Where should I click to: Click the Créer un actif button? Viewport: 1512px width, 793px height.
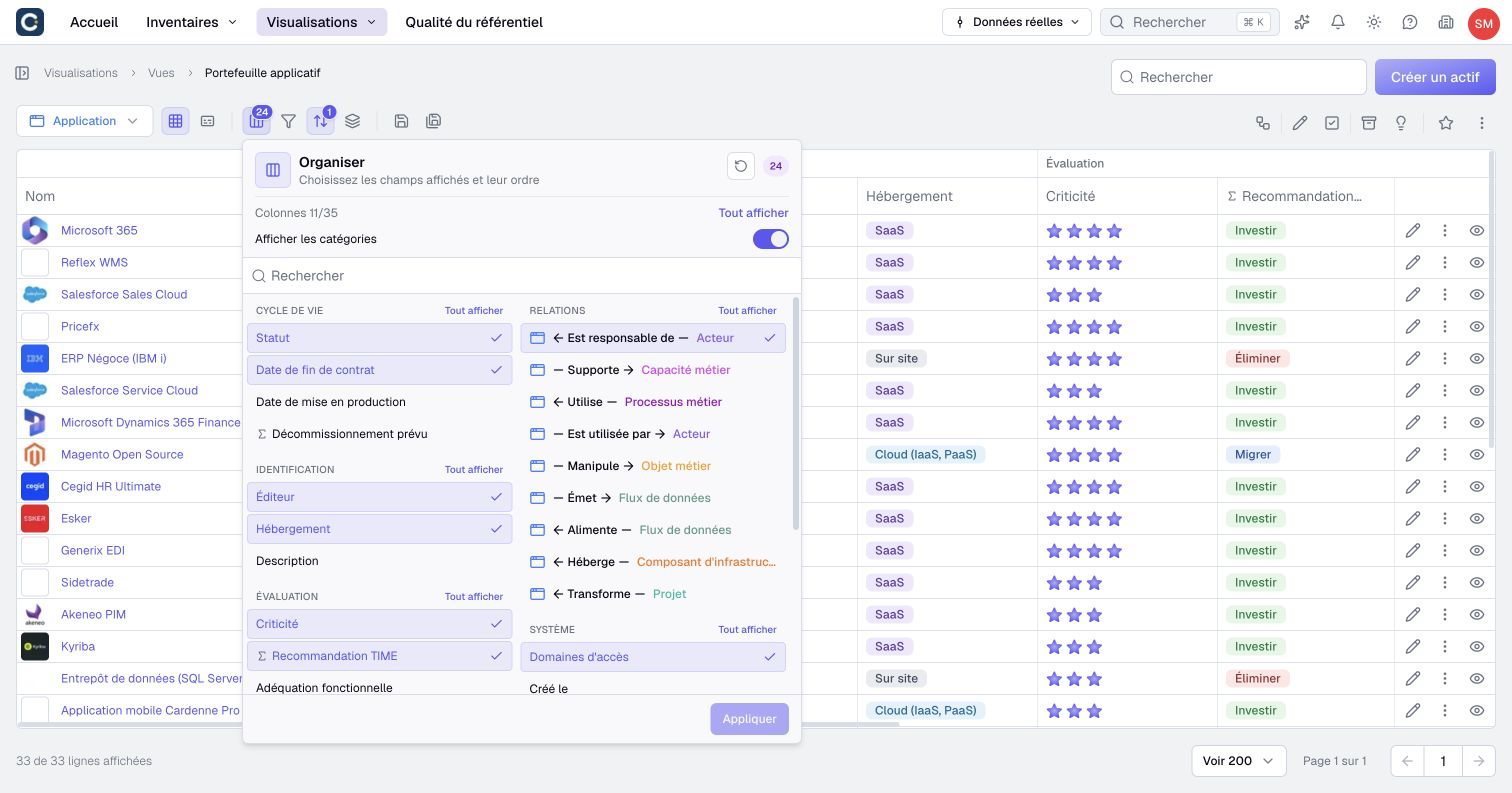pos(1435,77)
